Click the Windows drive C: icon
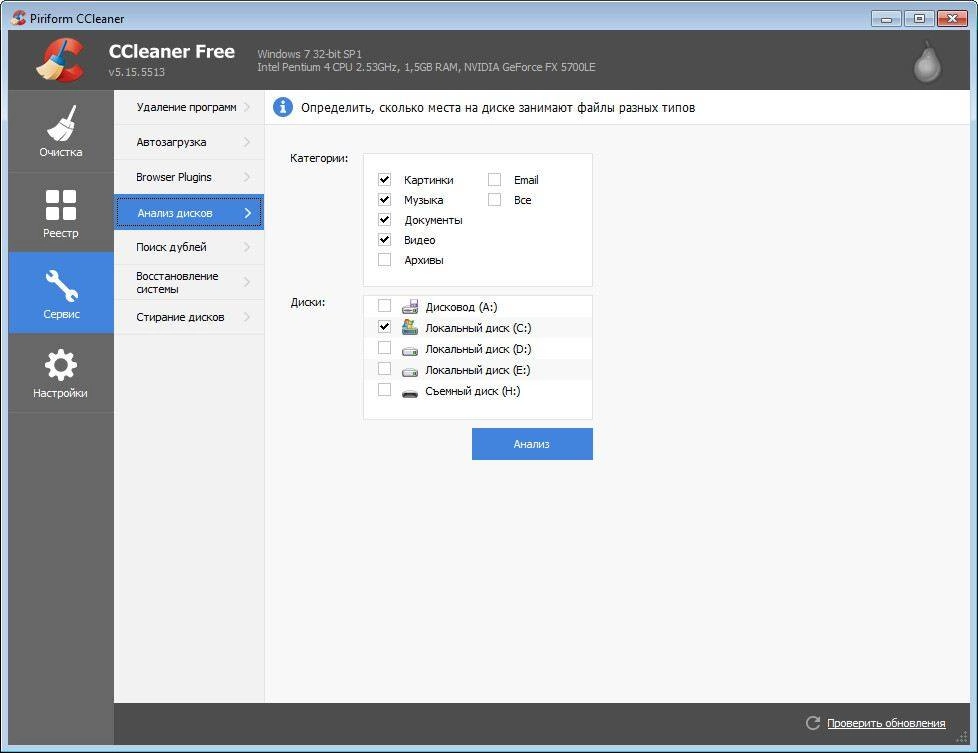978x753 pixels. (x=410, y=327)
